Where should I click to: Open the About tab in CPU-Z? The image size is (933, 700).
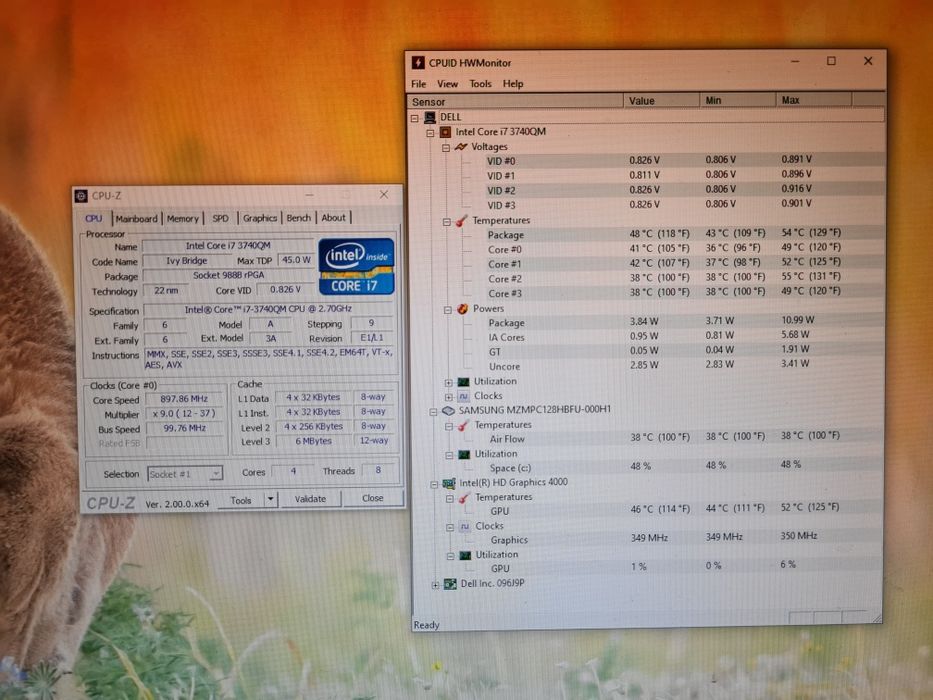click(333, 218)
